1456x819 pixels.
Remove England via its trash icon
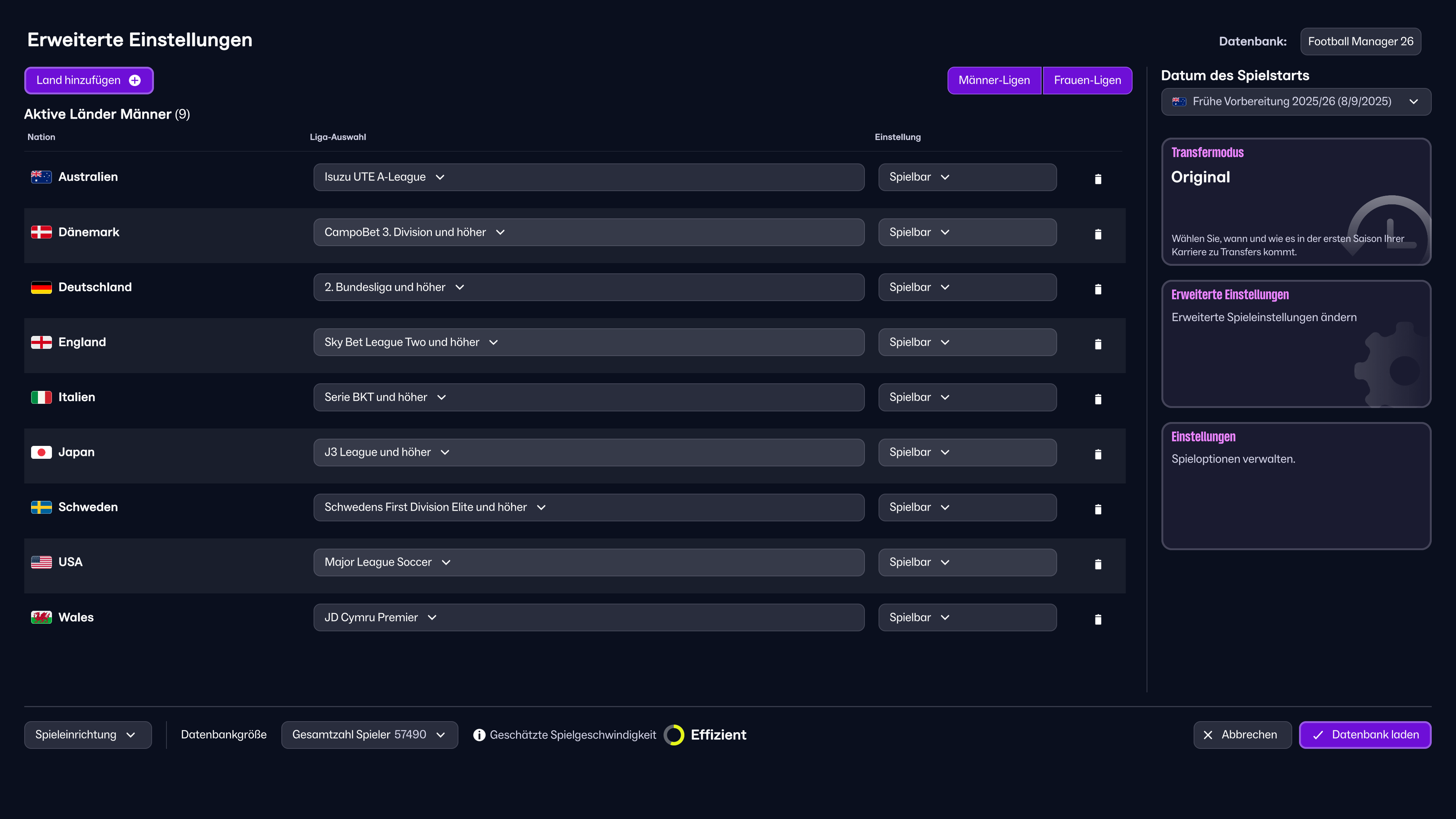coord(1098,344)
